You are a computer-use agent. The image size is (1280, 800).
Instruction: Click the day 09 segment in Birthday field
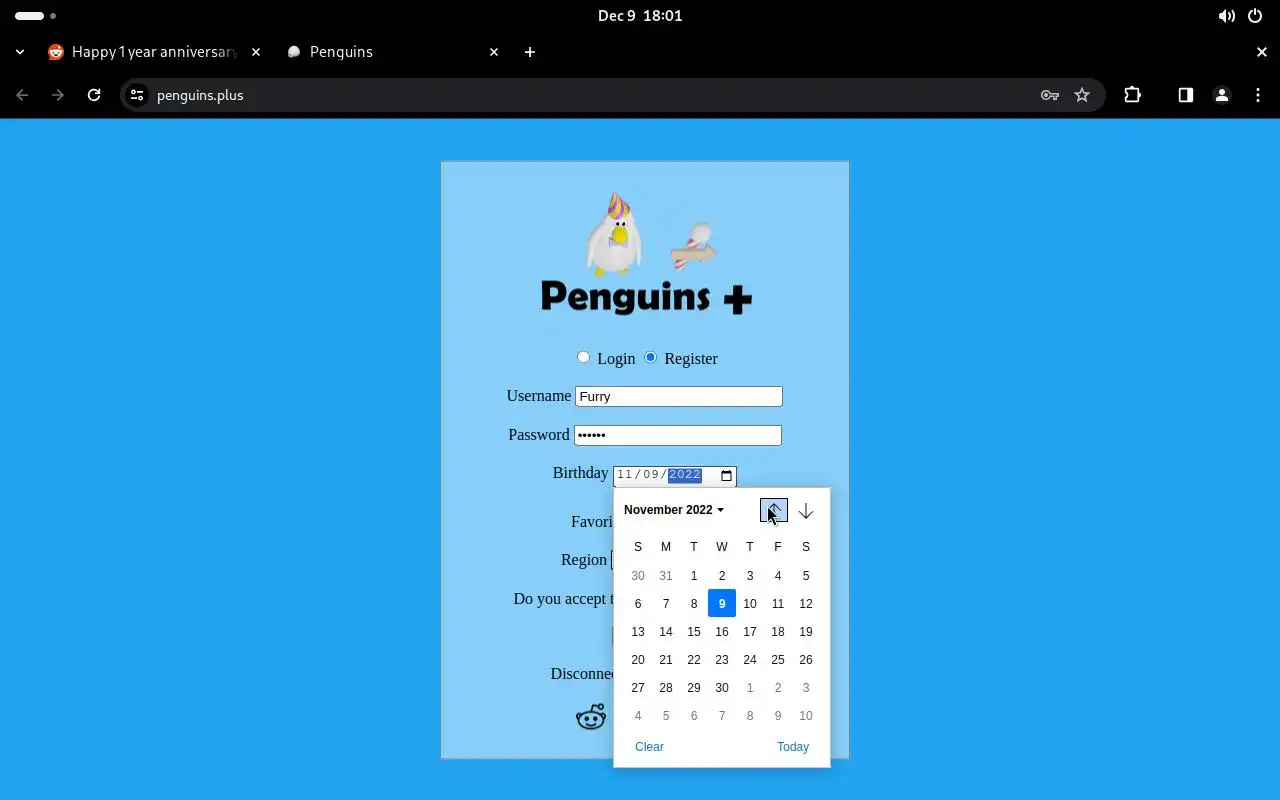(x=651, y=475)
